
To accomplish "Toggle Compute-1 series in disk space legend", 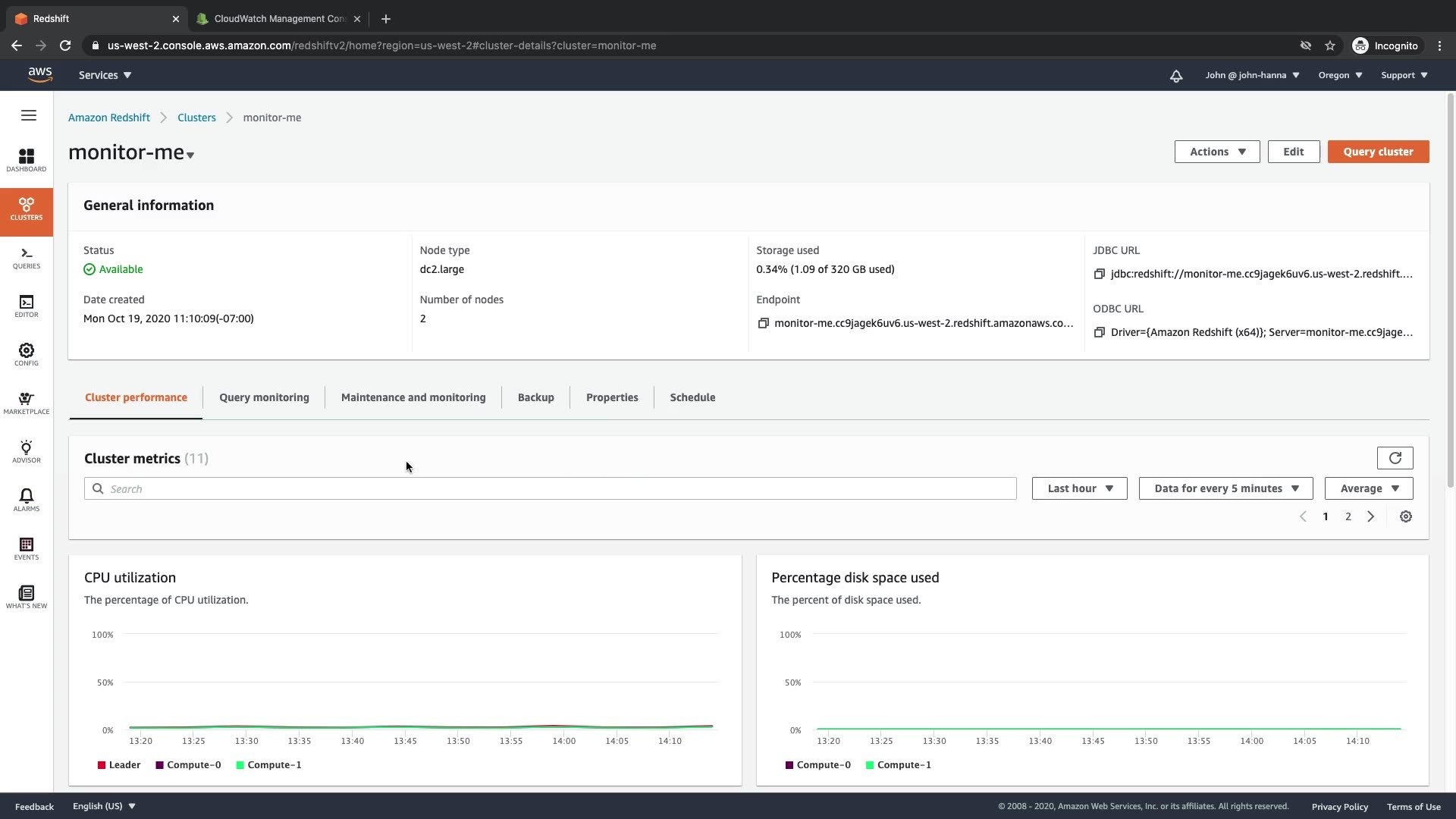I will pyautogui.click(x=898, y=765).
